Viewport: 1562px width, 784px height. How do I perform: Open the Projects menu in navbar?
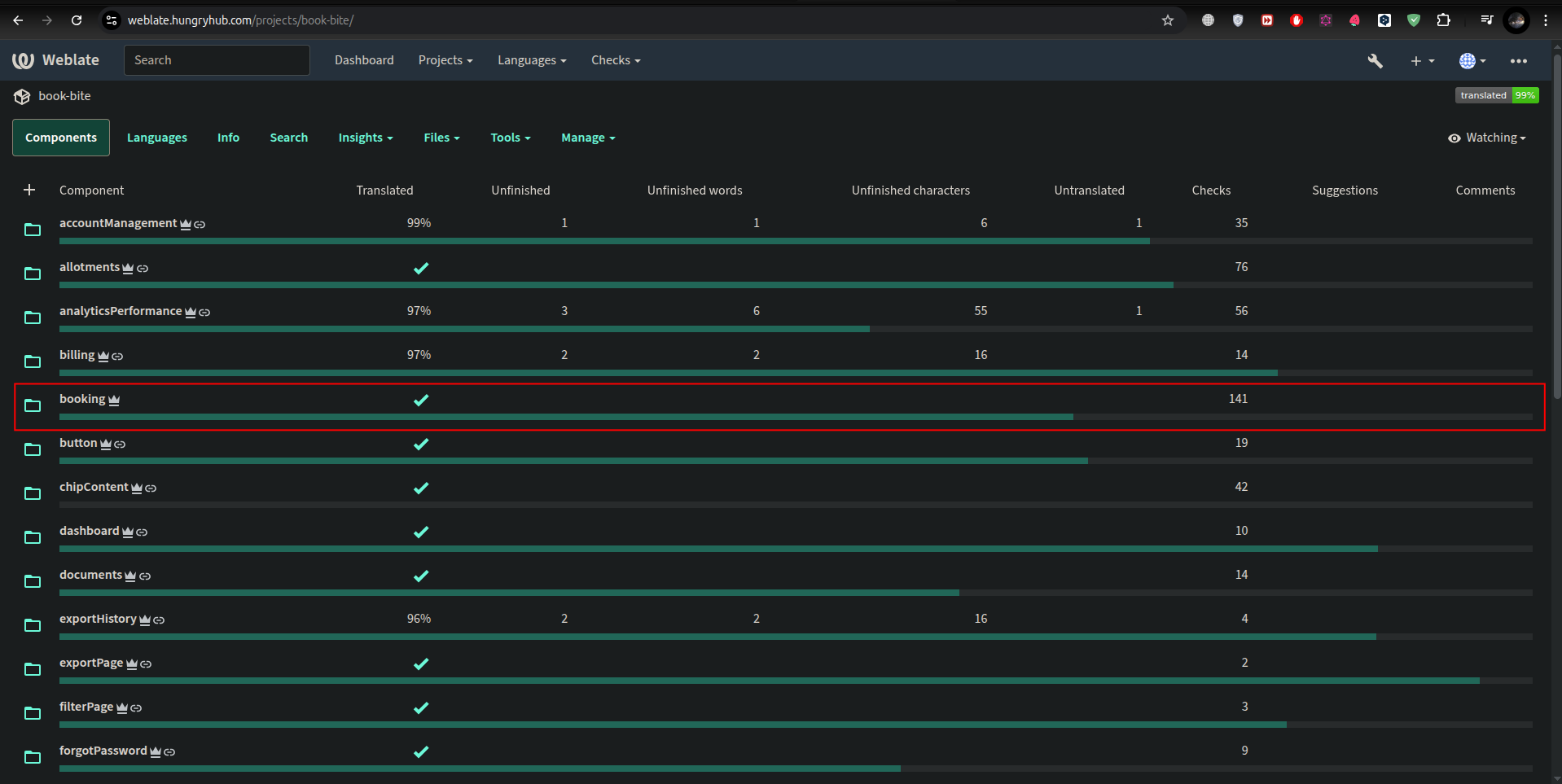pos(445,60)
